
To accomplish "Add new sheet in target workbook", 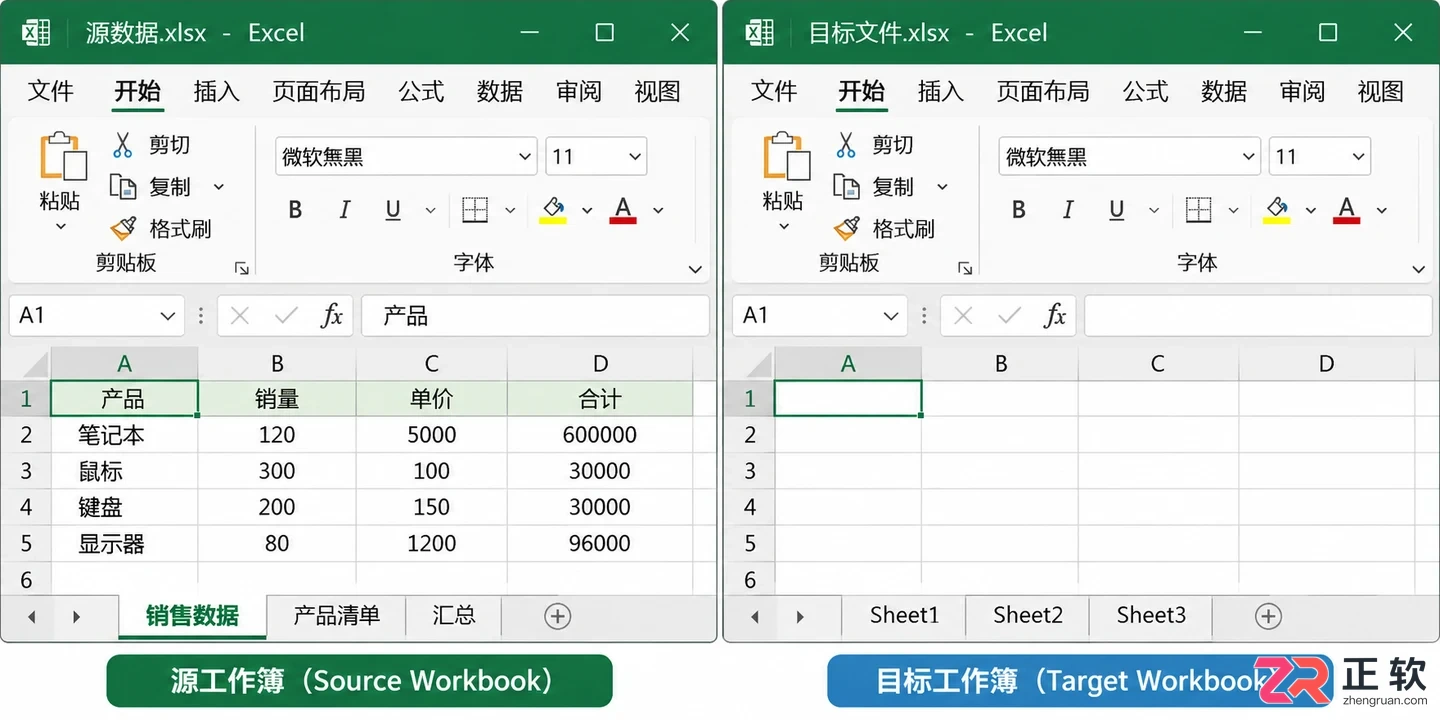I will pyautogui.click(x=1268, y=616).
